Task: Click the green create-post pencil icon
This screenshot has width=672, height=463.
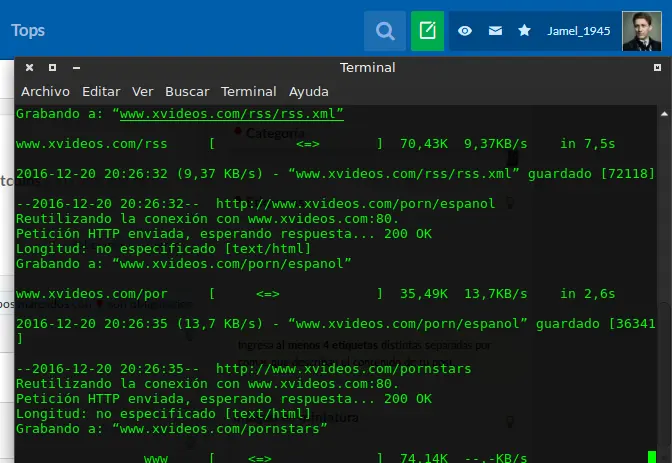Action: coord(427,31)
